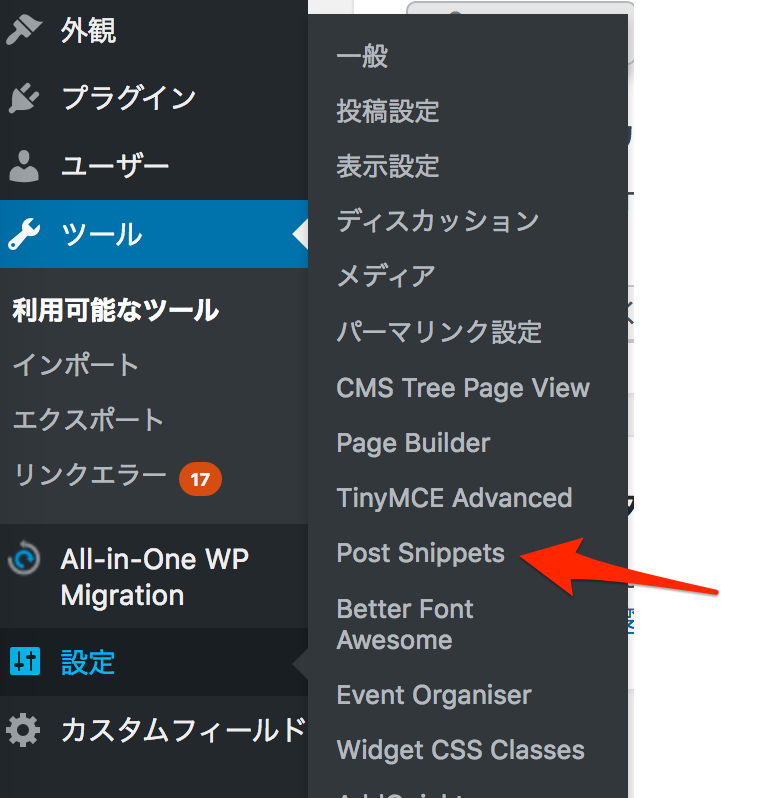Open the エクスポート tools page

click(88, 420)
